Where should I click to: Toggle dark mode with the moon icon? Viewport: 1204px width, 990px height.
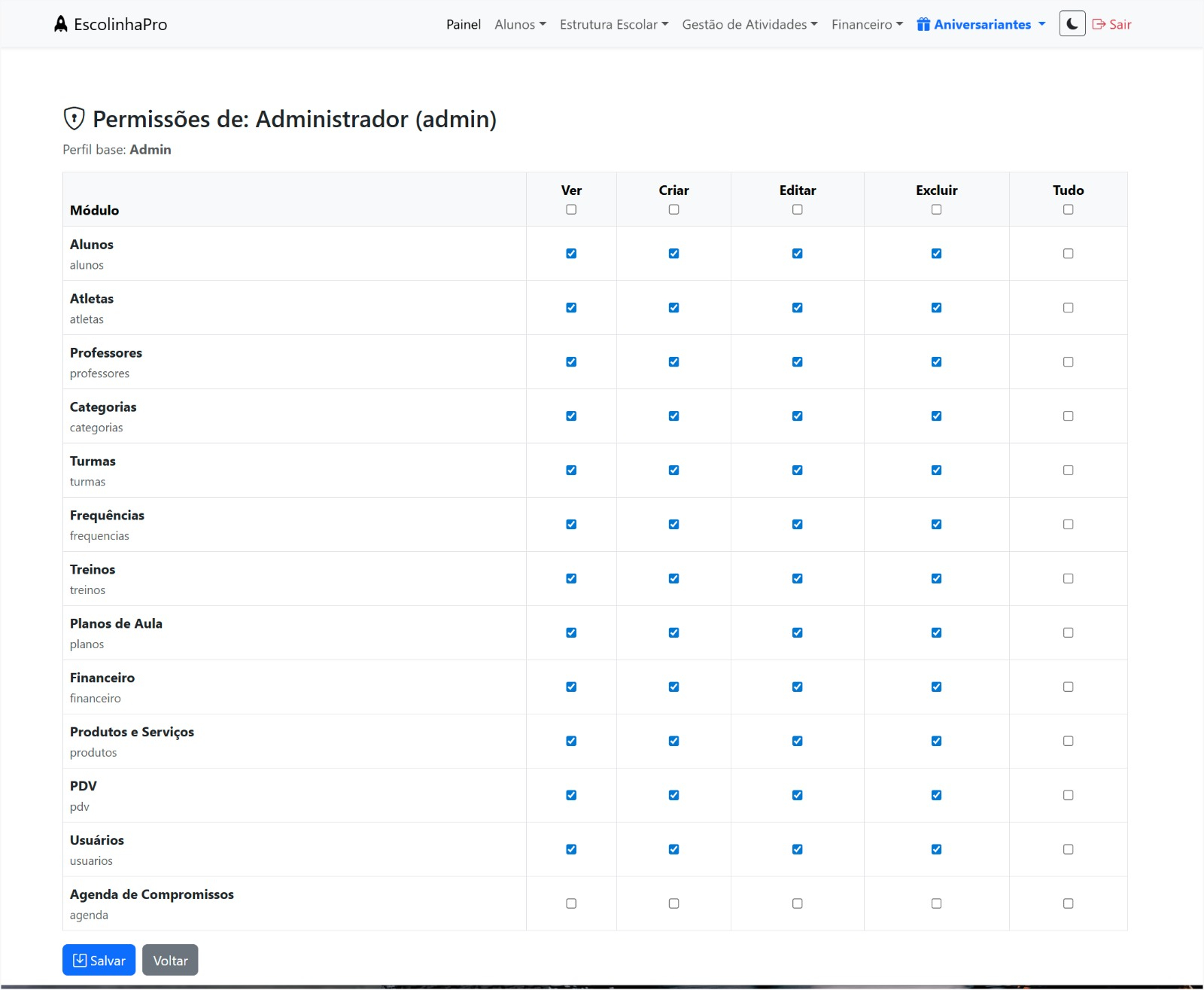tap(1072, 24)
